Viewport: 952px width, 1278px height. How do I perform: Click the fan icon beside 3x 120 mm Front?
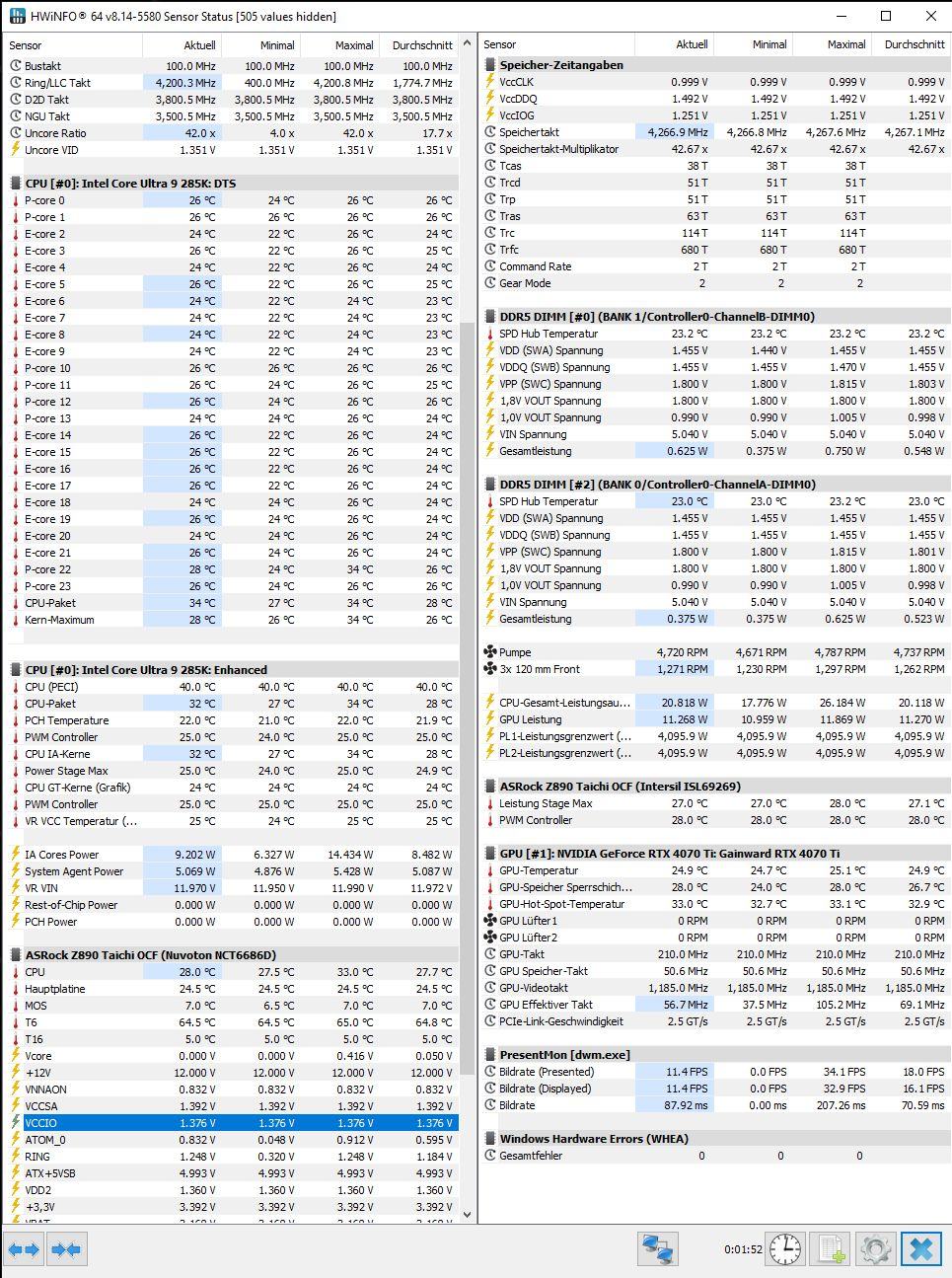point(490,669)
